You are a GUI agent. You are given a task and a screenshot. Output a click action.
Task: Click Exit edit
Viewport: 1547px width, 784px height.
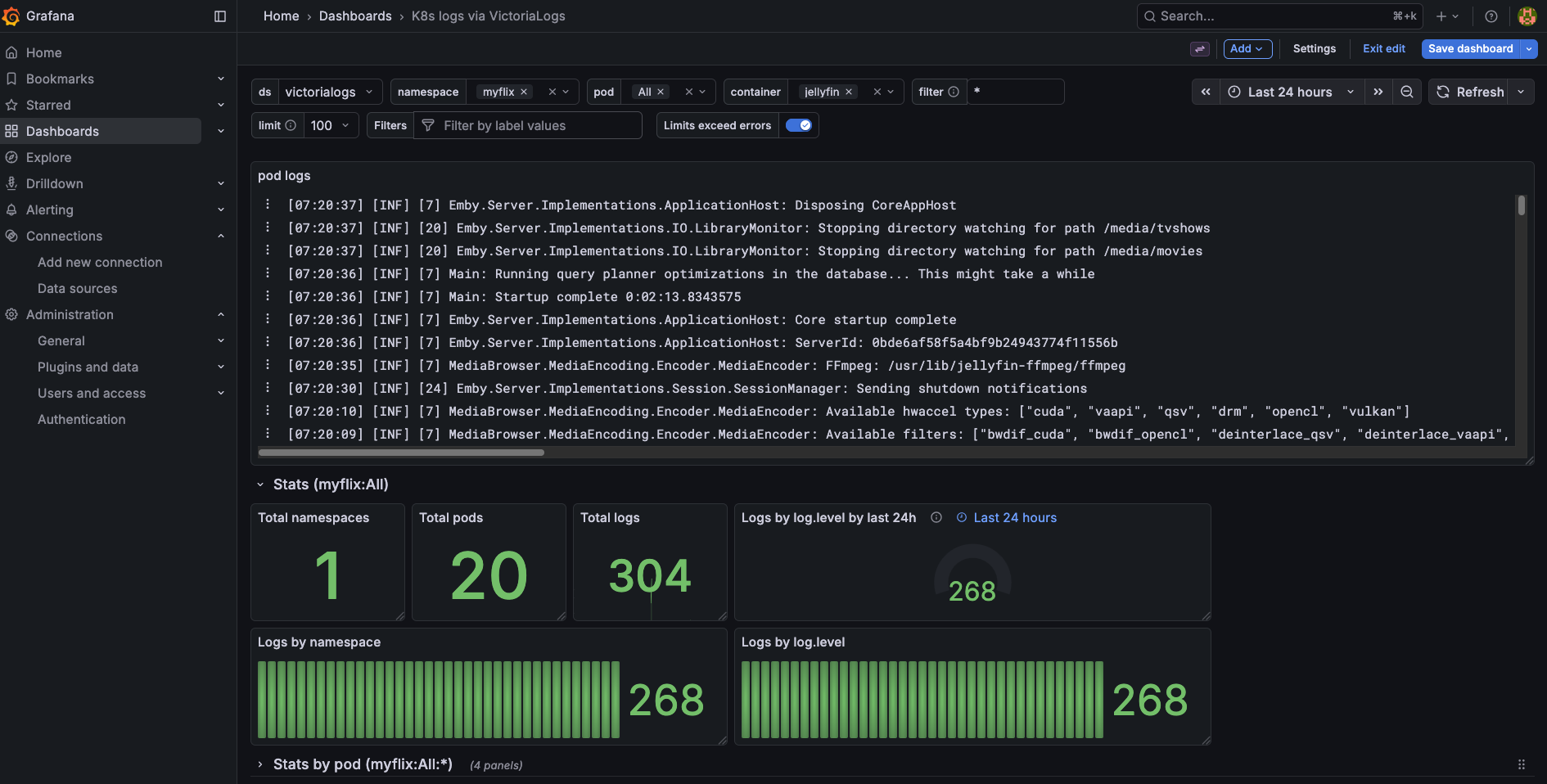pyautogui.click(x=1383, y=48)
